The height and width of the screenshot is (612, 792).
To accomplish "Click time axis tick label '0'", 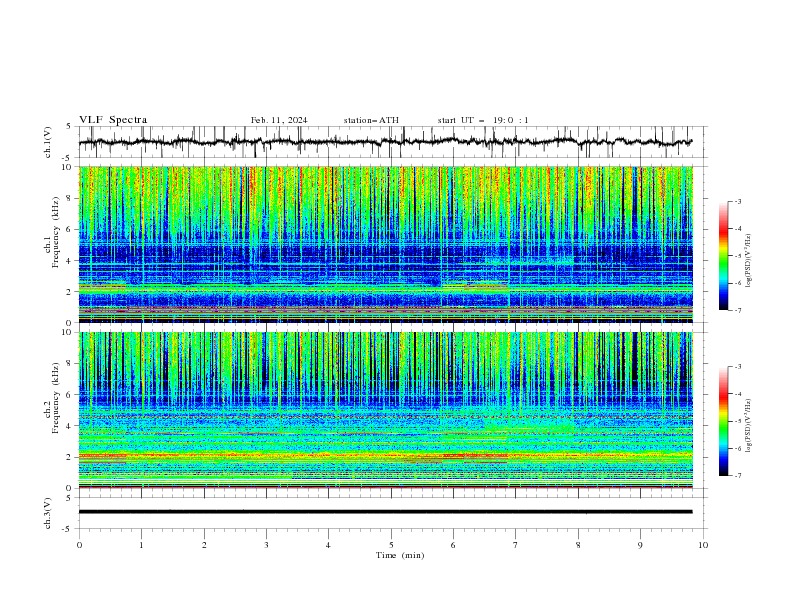I will point(79,545).
